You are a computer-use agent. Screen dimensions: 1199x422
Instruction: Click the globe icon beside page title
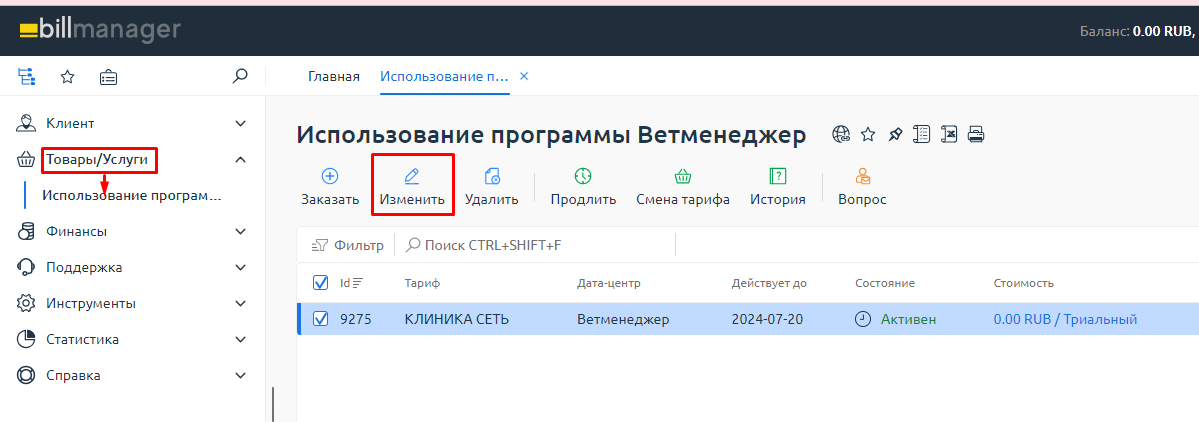(x=841, y=135)
